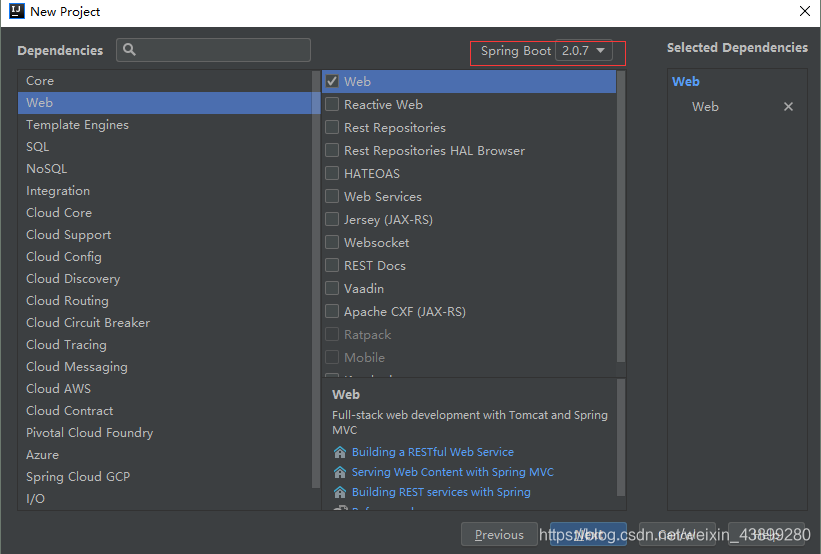
Task: Select the Spring Cloud GCP category
Action: coord(165,477)
